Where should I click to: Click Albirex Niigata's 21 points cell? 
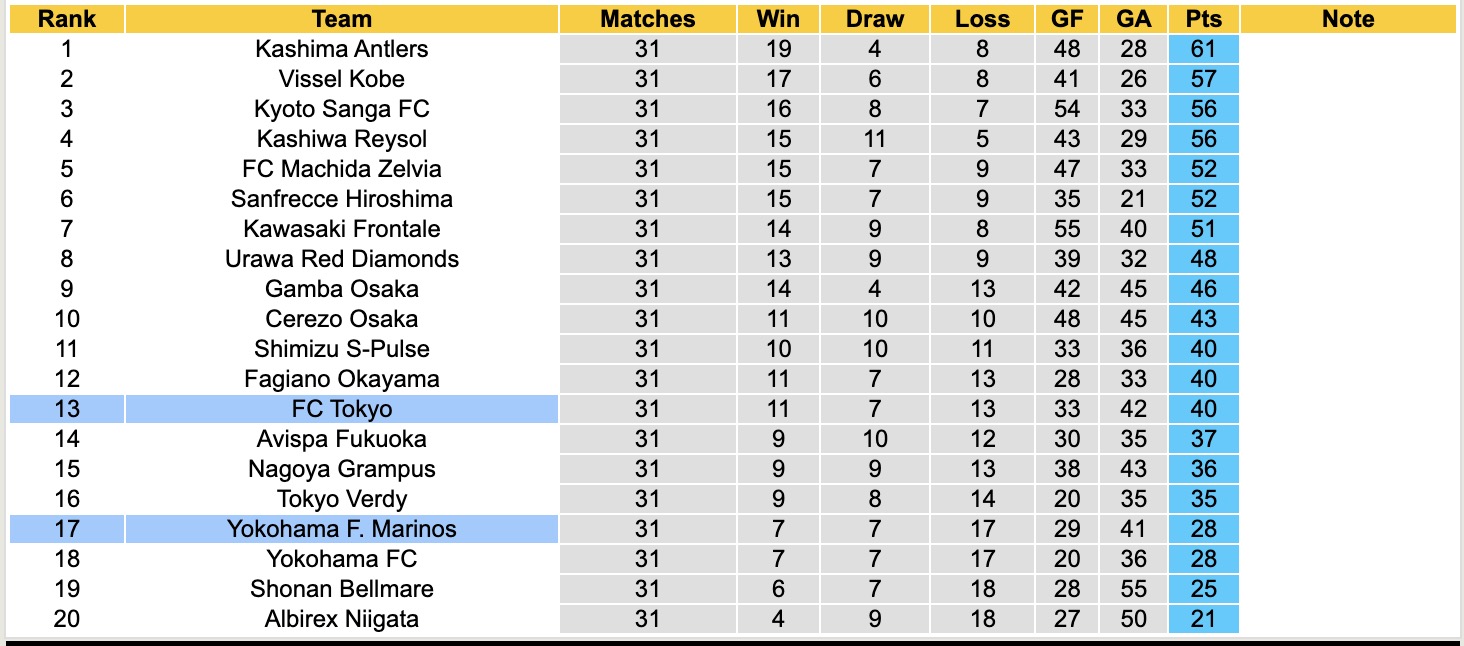pos(1203,619)
